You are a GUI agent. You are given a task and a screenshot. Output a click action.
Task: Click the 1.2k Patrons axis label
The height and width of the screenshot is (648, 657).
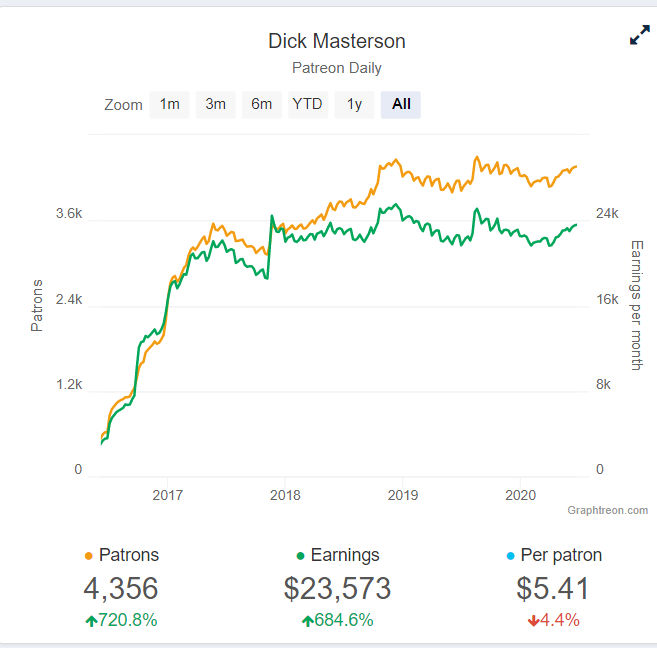(x=69, y=385)
